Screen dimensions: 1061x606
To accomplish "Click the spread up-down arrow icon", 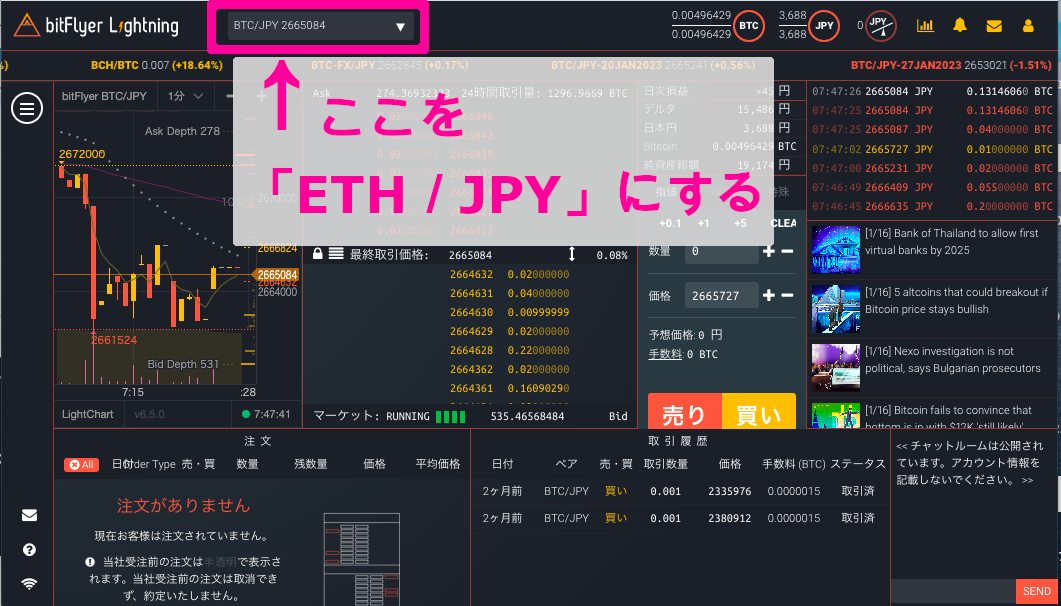I will point(571,254).
